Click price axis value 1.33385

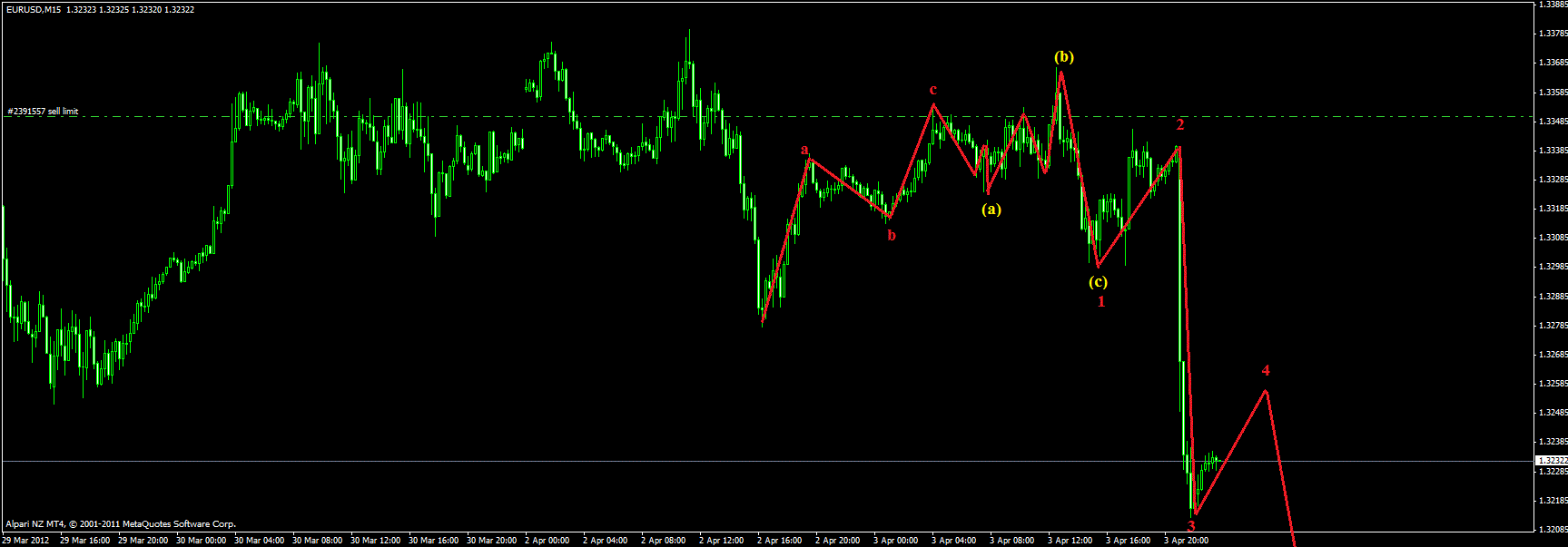(x=1553, y=150)
